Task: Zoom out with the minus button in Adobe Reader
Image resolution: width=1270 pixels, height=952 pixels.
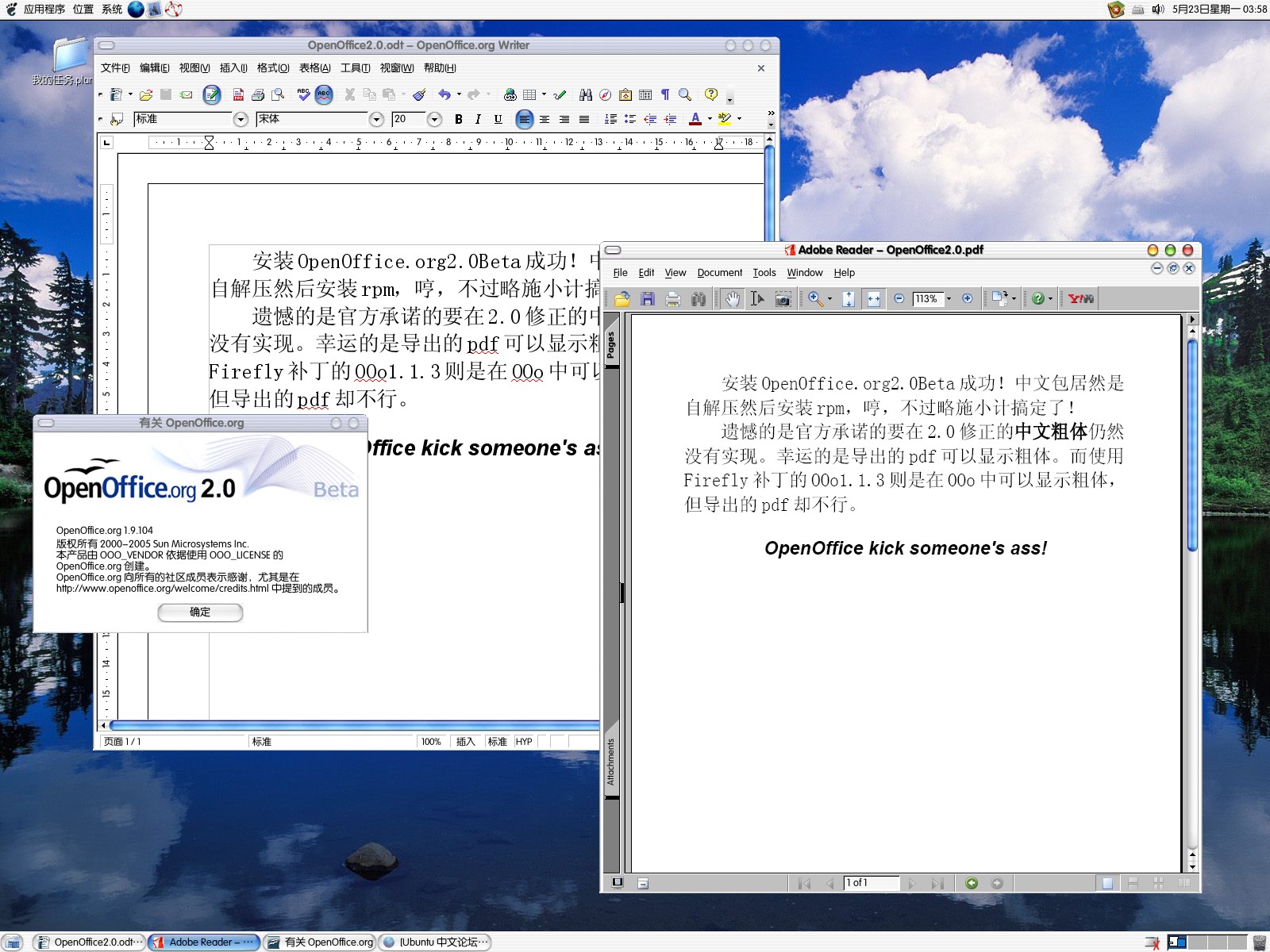Action: point(899,299)
